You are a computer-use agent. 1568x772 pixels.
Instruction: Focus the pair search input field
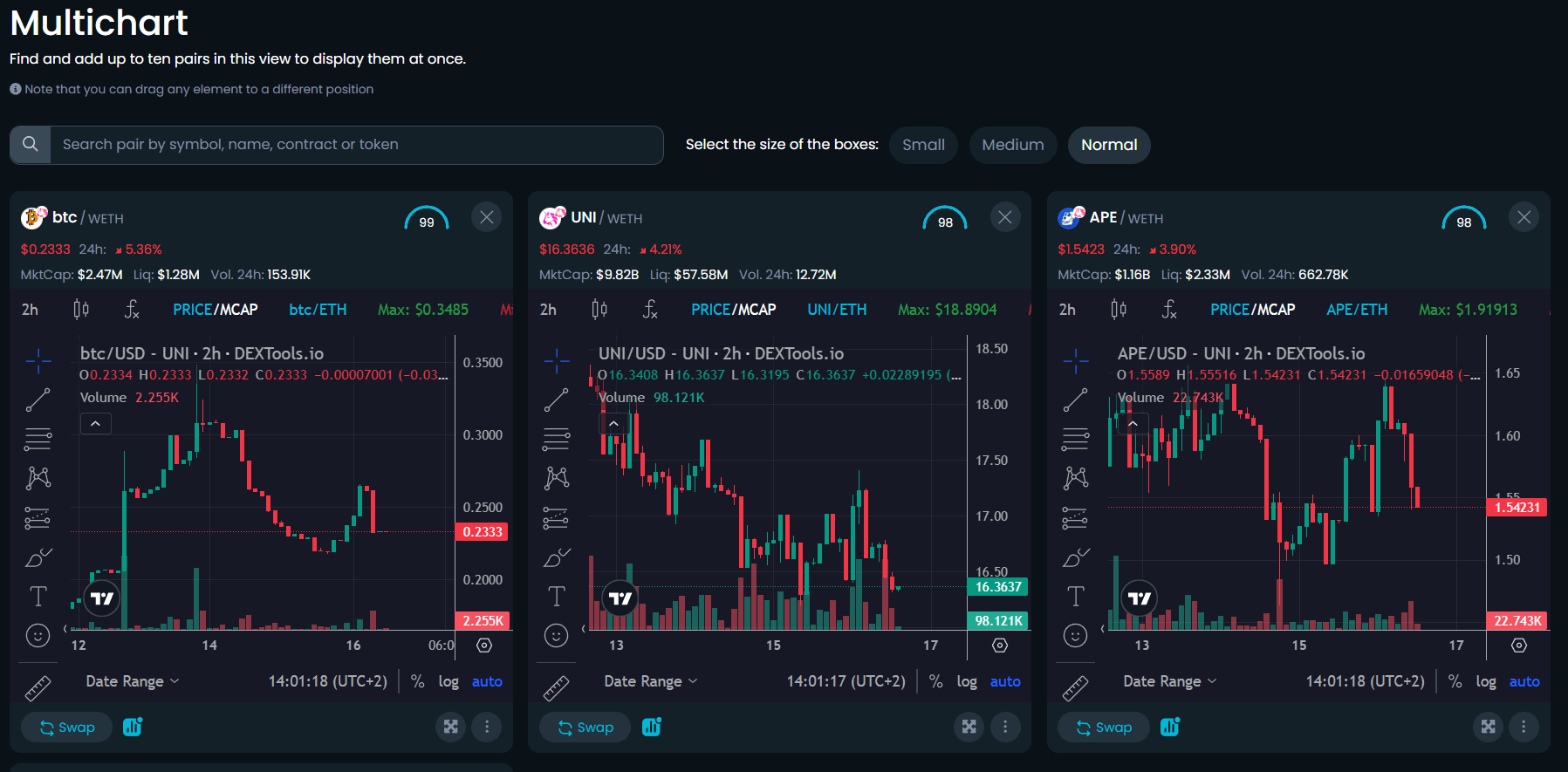(357, 145)
